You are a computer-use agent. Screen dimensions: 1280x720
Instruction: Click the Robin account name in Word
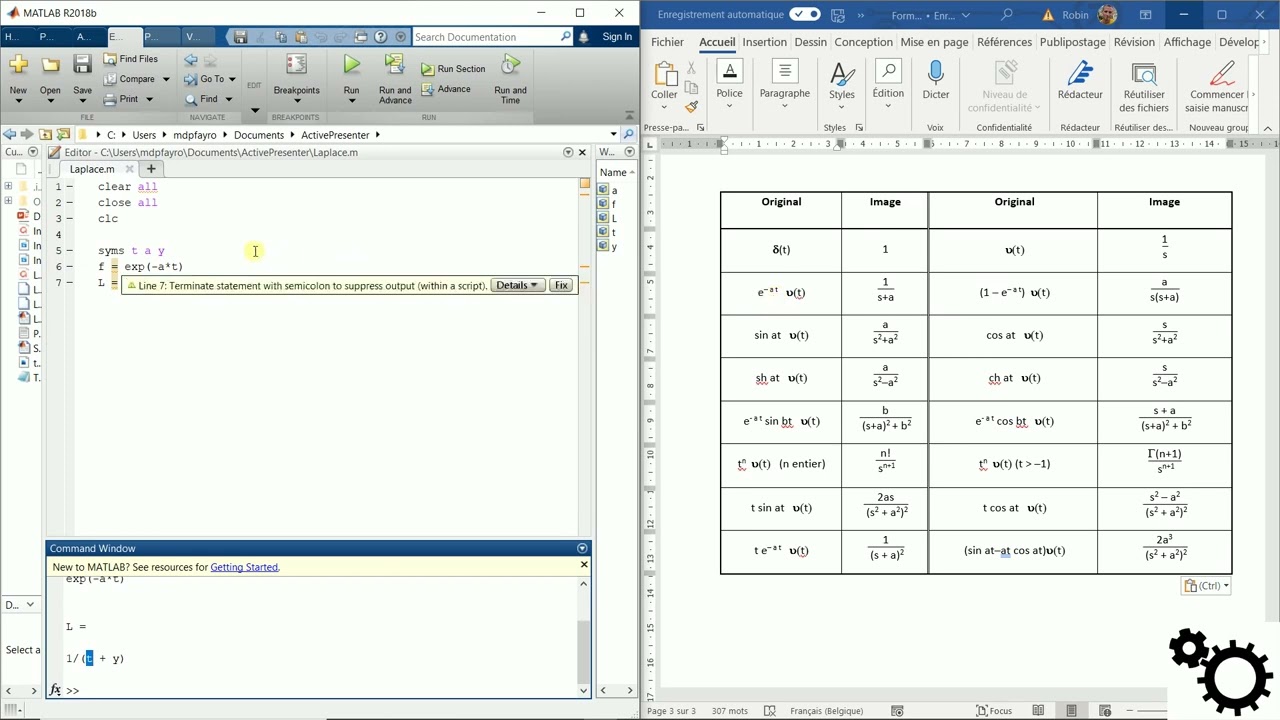coord(1075,15)
